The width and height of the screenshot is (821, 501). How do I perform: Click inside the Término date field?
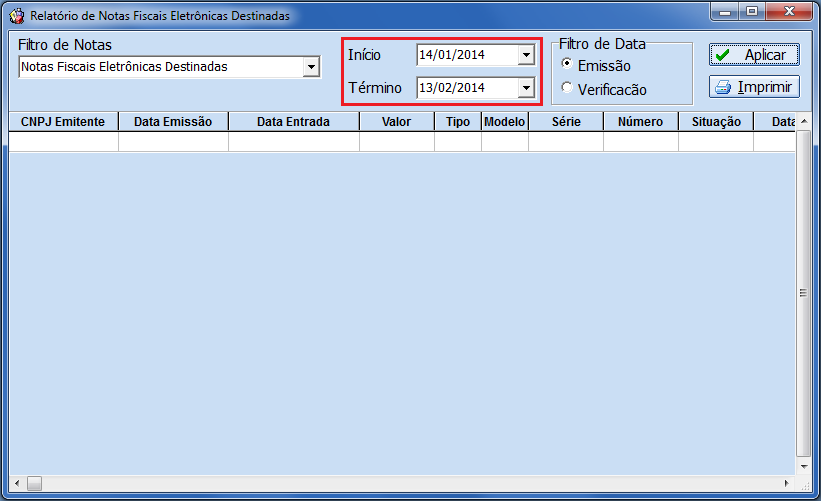click(465, 88)
